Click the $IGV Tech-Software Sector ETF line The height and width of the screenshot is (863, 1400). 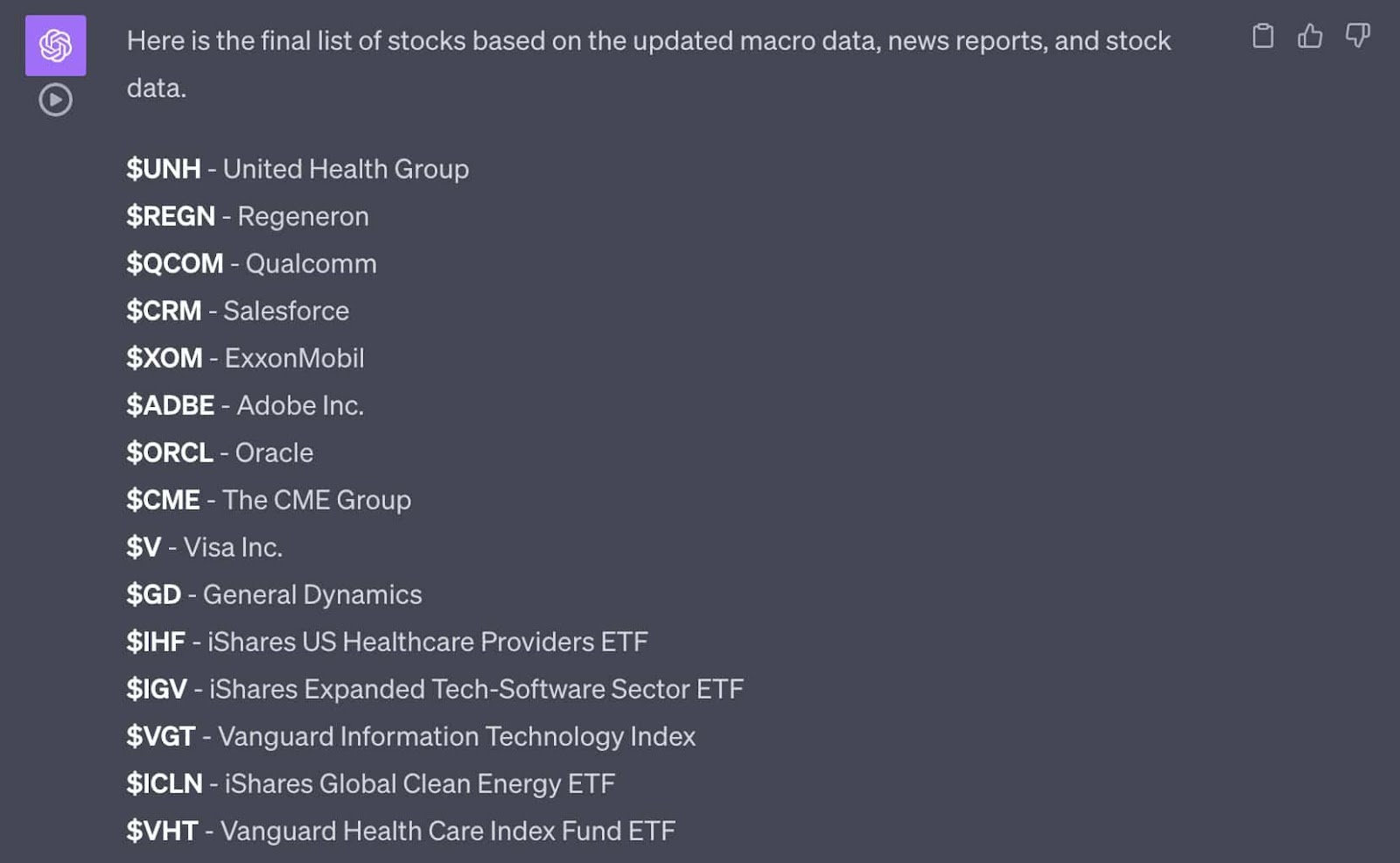(x=435, y=689)
